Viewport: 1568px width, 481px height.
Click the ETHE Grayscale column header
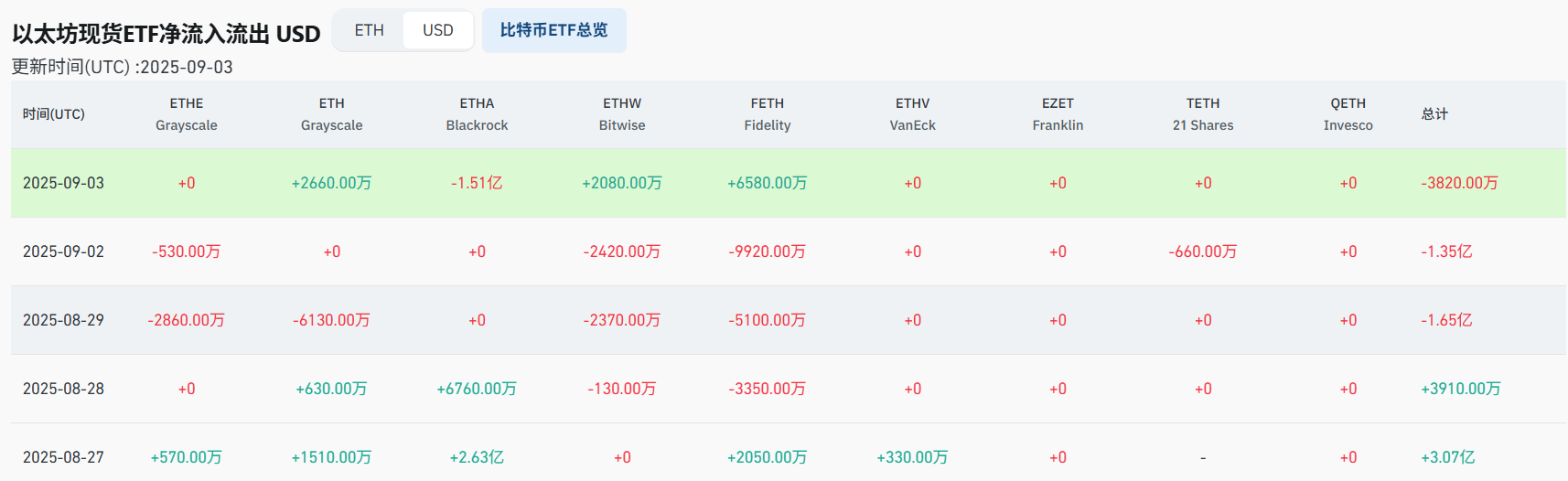(x=187, y=114)
